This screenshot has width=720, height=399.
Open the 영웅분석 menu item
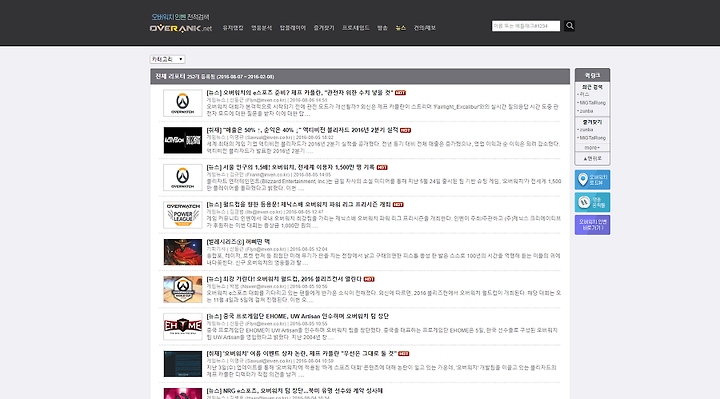coord(261,28)
